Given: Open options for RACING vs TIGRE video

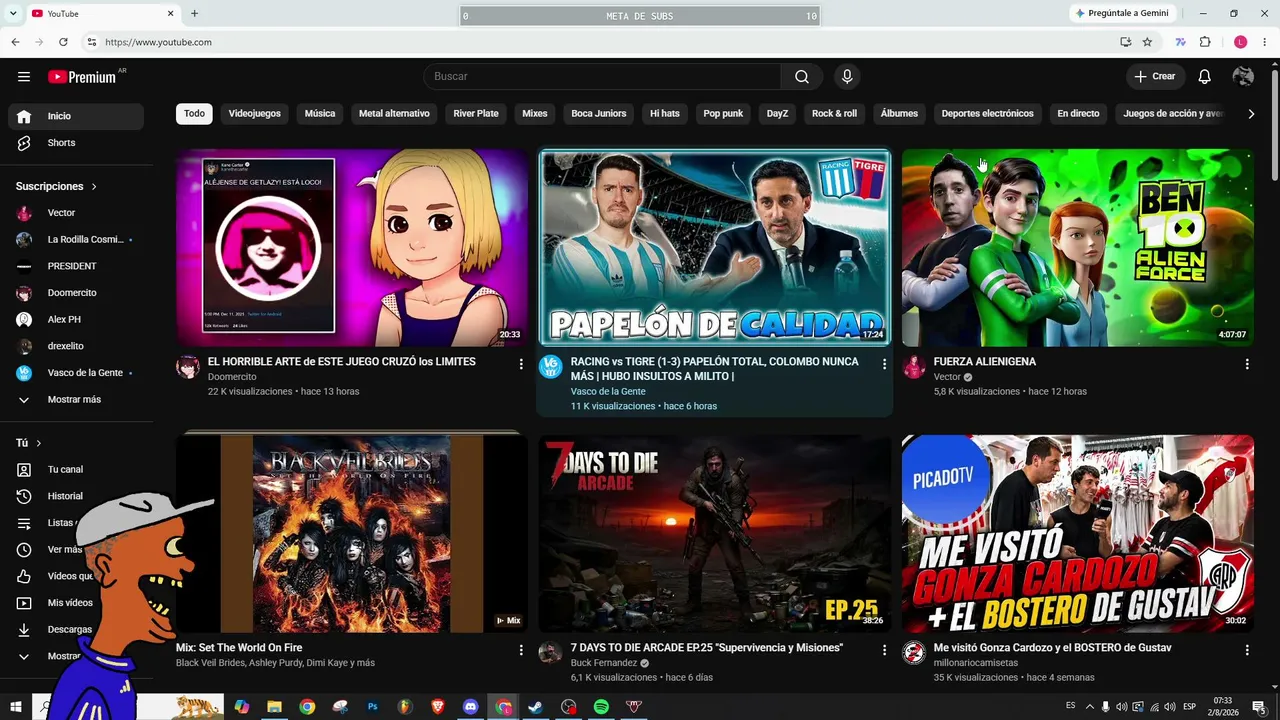Looking at the screenshot, I should click(x=884, y=364).
